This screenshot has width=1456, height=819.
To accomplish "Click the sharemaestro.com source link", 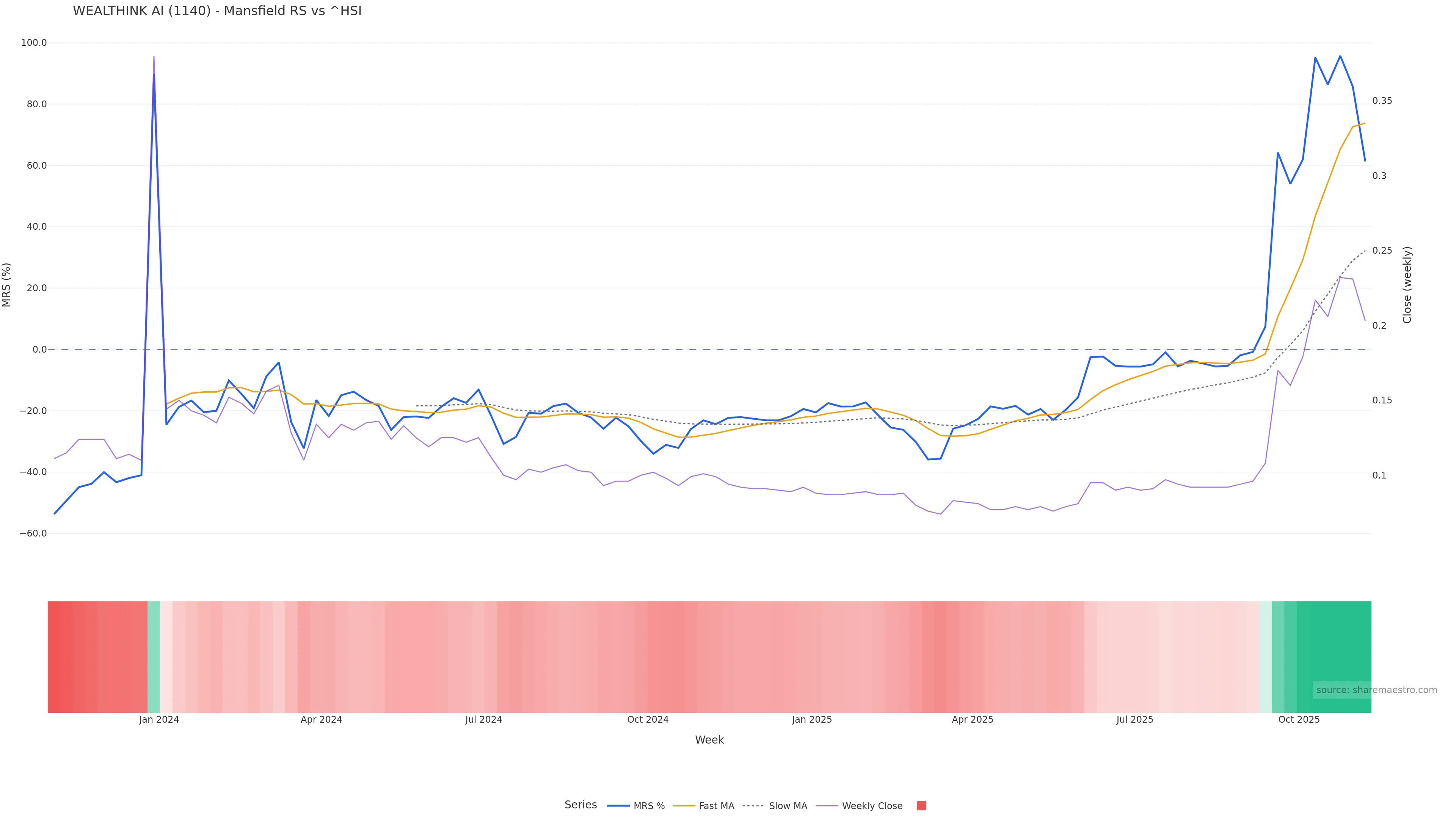I will click(x=1376, y=690).
